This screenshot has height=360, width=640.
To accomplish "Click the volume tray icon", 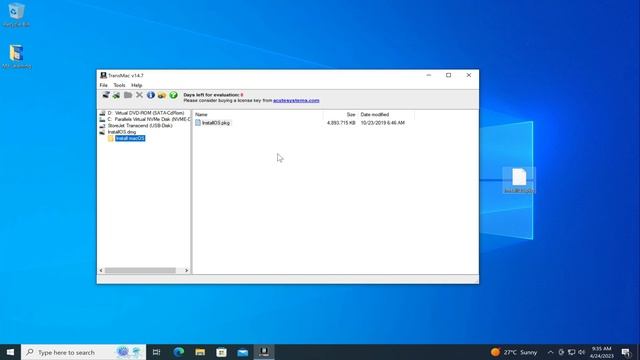I will click(x=582, y=352).
